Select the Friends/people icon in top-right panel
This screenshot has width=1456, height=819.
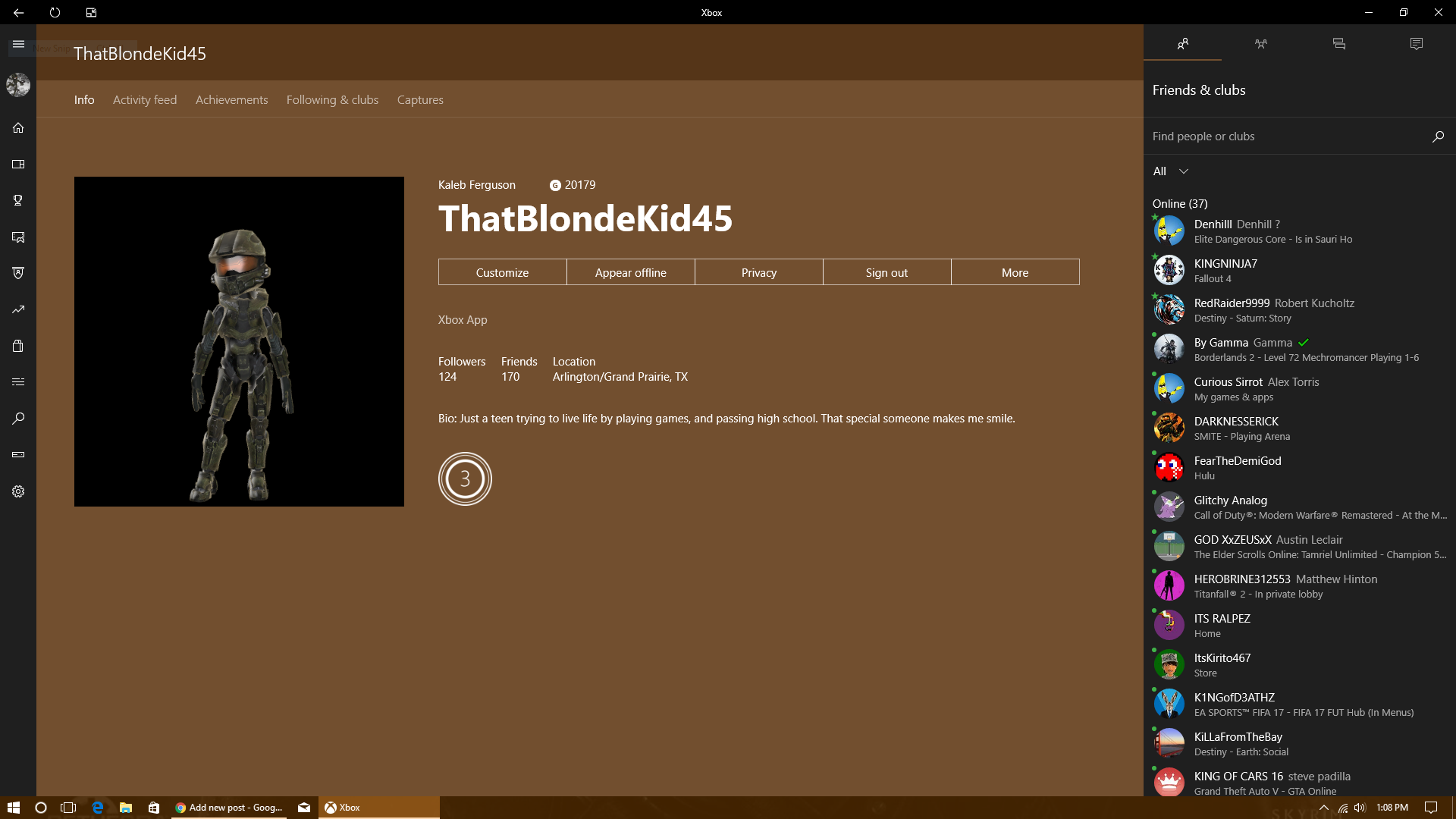point(1182,43)
